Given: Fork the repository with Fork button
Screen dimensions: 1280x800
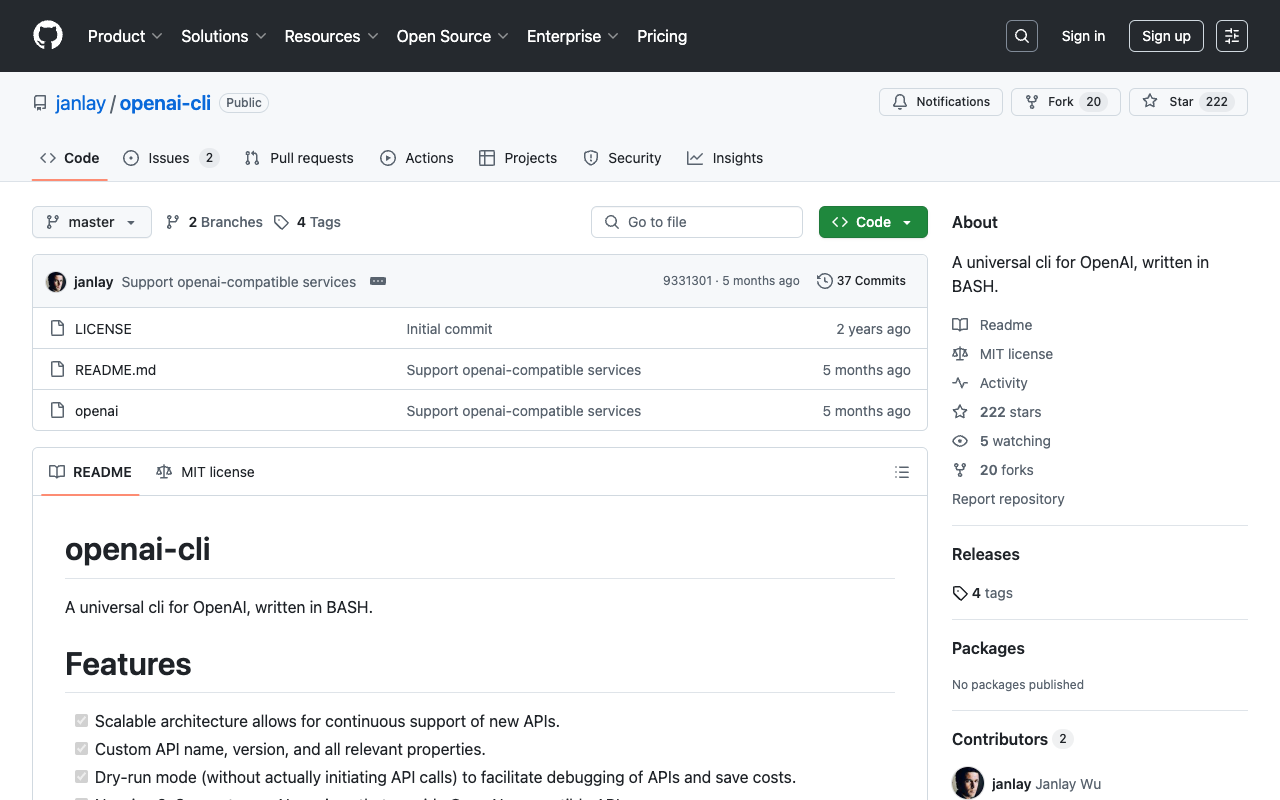Looking at the screenshot, I should pos(1066,102).
